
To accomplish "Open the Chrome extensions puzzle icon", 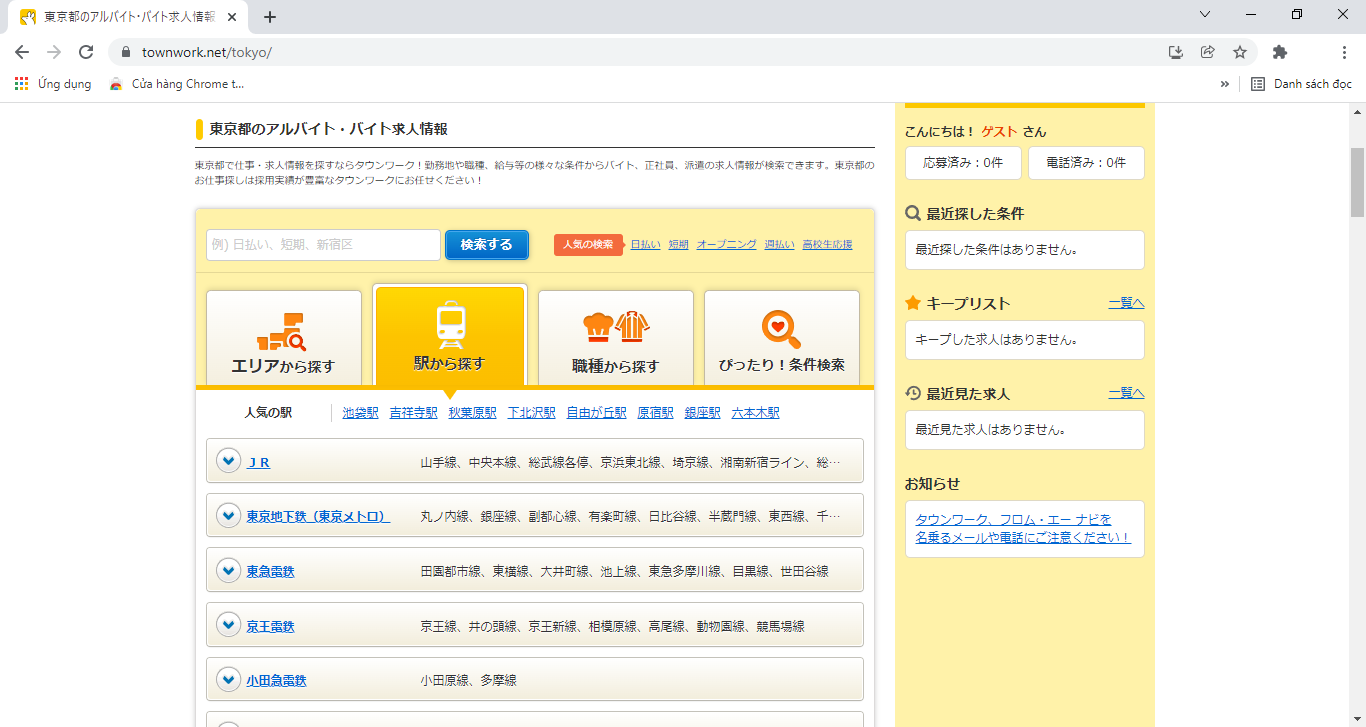I will coord(1280,52).
